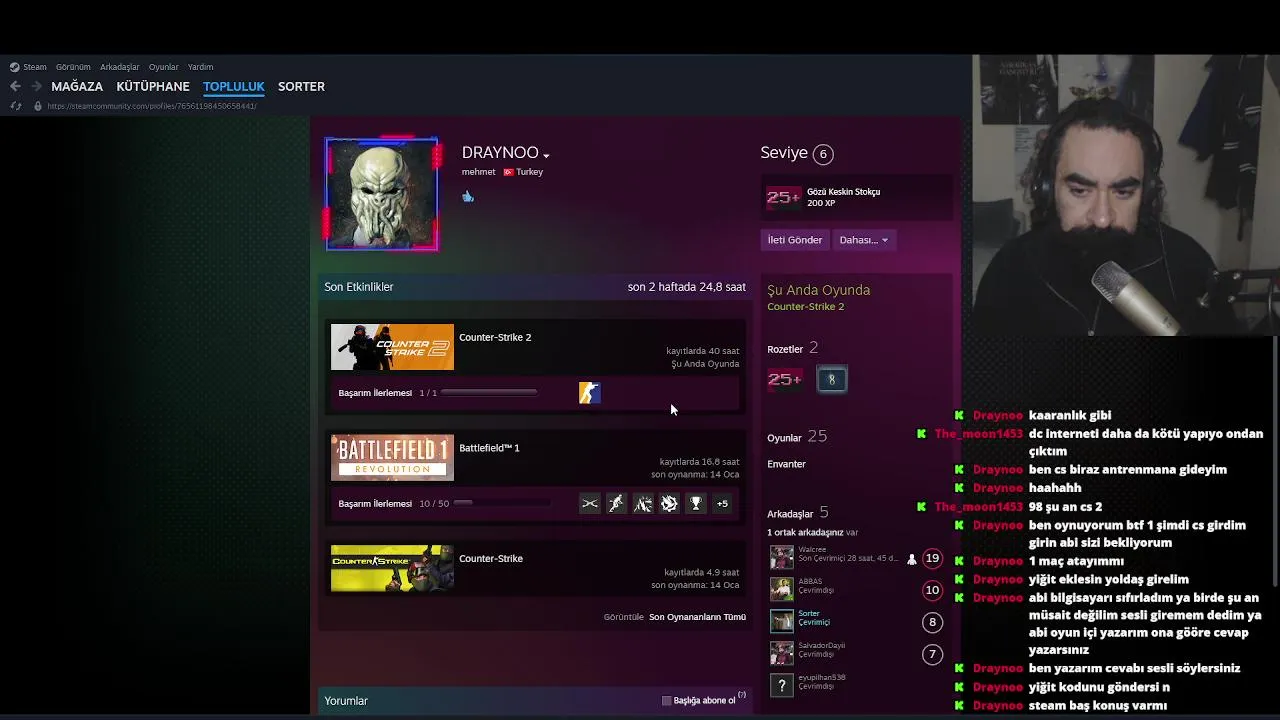
Task: Click the Battlefield 1 achievement progress bar
Action: (501, 503)
